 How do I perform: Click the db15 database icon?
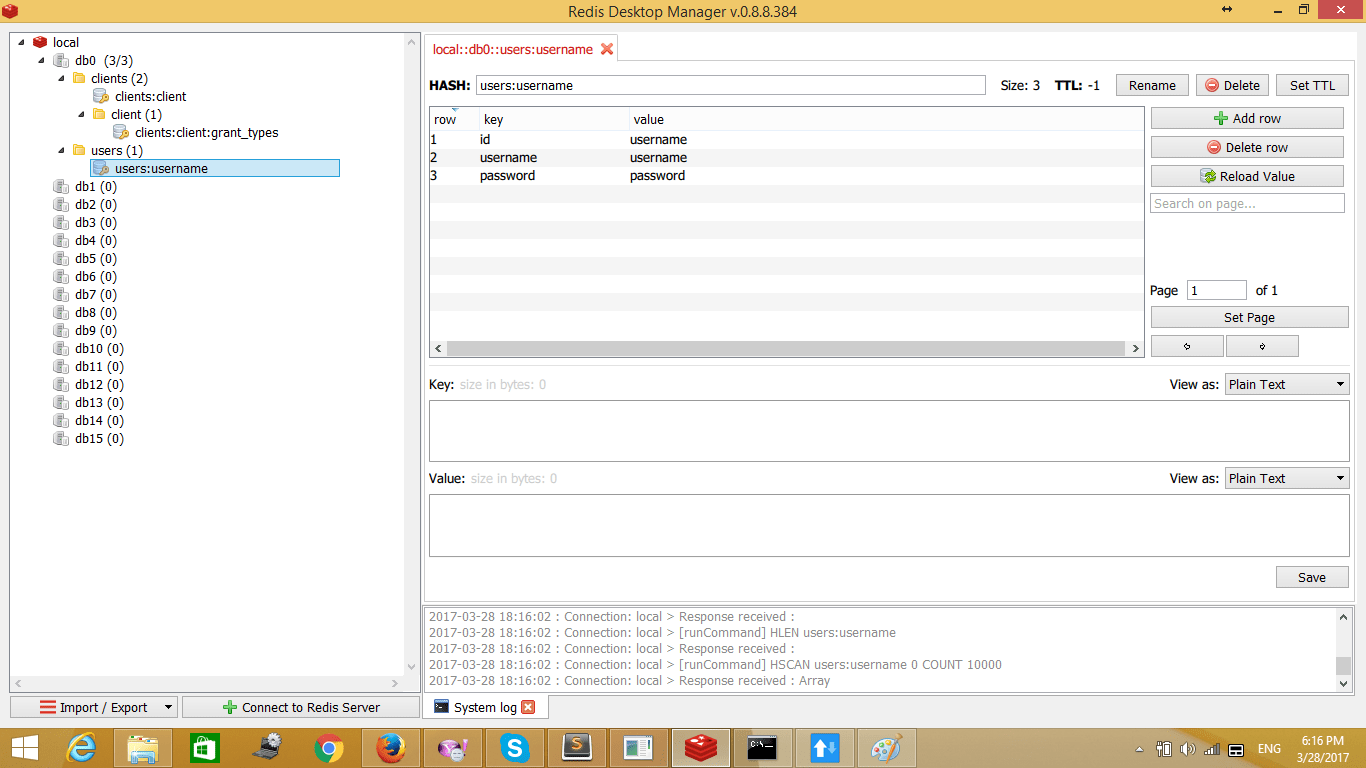point(61,438)
